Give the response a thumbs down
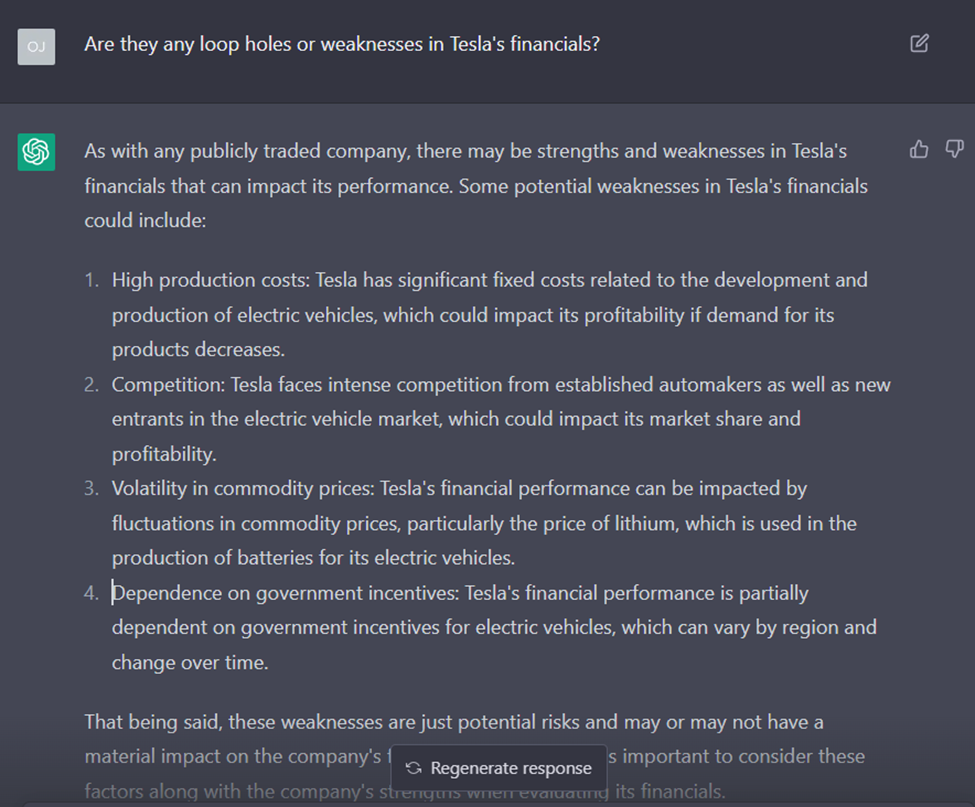This screenshot has height=807, width=975. (954, 149)
